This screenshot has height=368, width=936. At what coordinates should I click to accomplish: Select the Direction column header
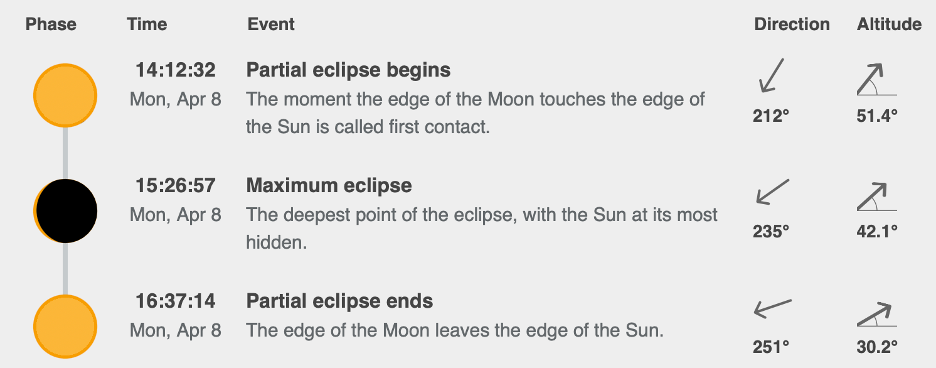click(792, 24)
